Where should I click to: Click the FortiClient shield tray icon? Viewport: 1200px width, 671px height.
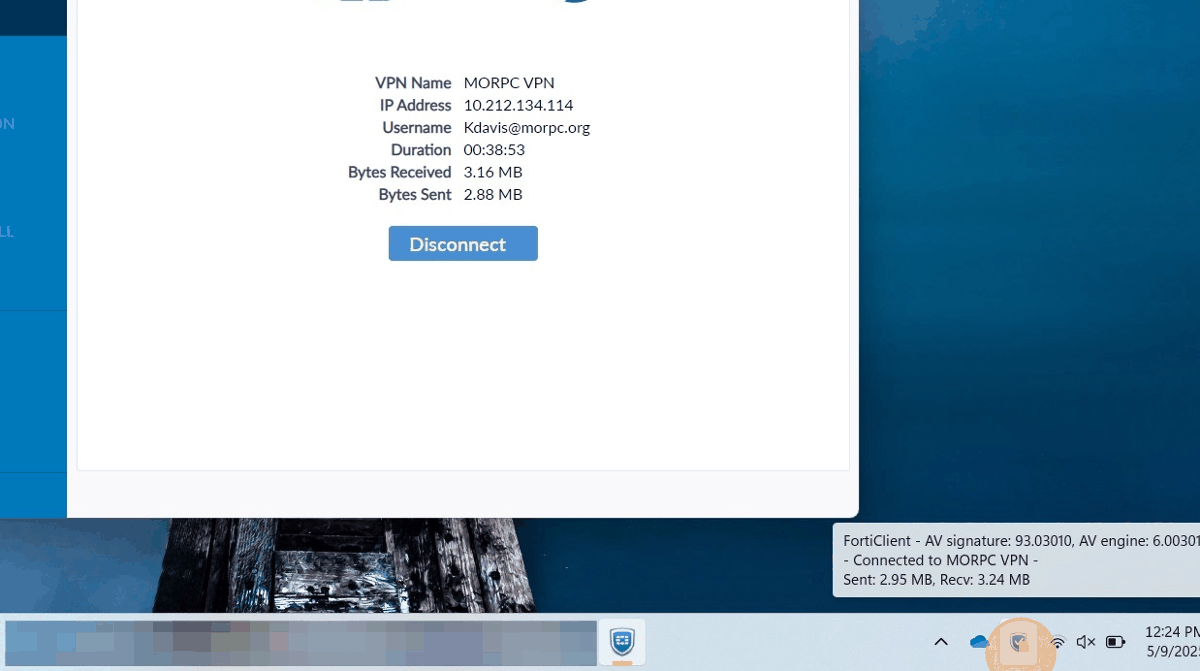tap(1019, 642)
